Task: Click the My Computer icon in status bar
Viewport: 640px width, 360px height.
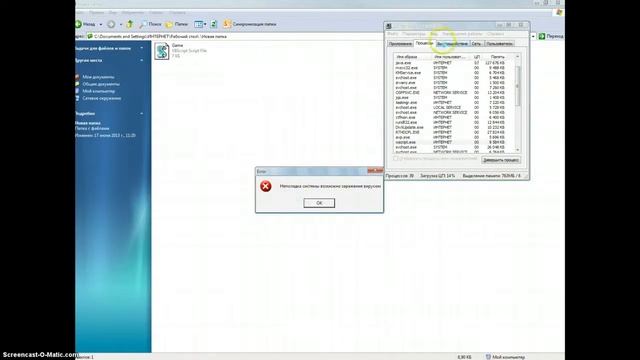Action: pos(488,357)
